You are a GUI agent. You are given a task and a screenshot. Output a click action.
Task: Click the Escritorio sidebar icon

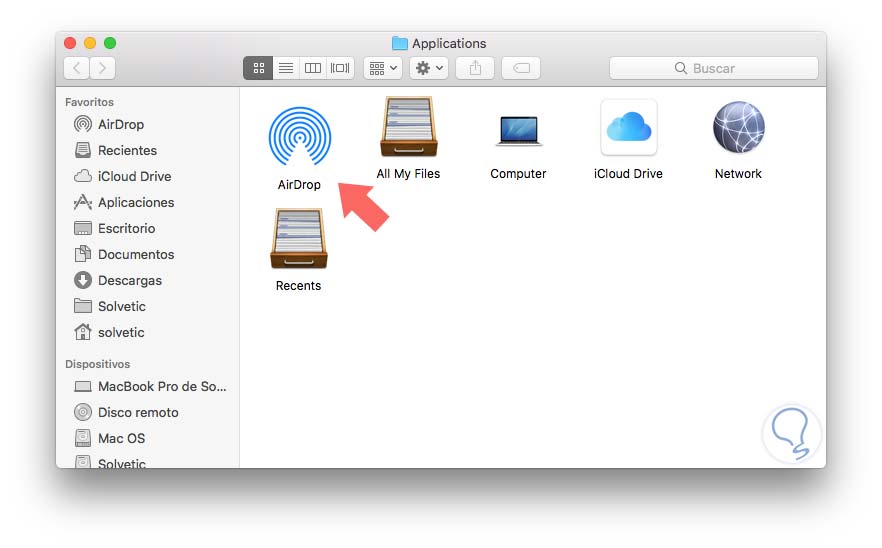click(83, 228)
